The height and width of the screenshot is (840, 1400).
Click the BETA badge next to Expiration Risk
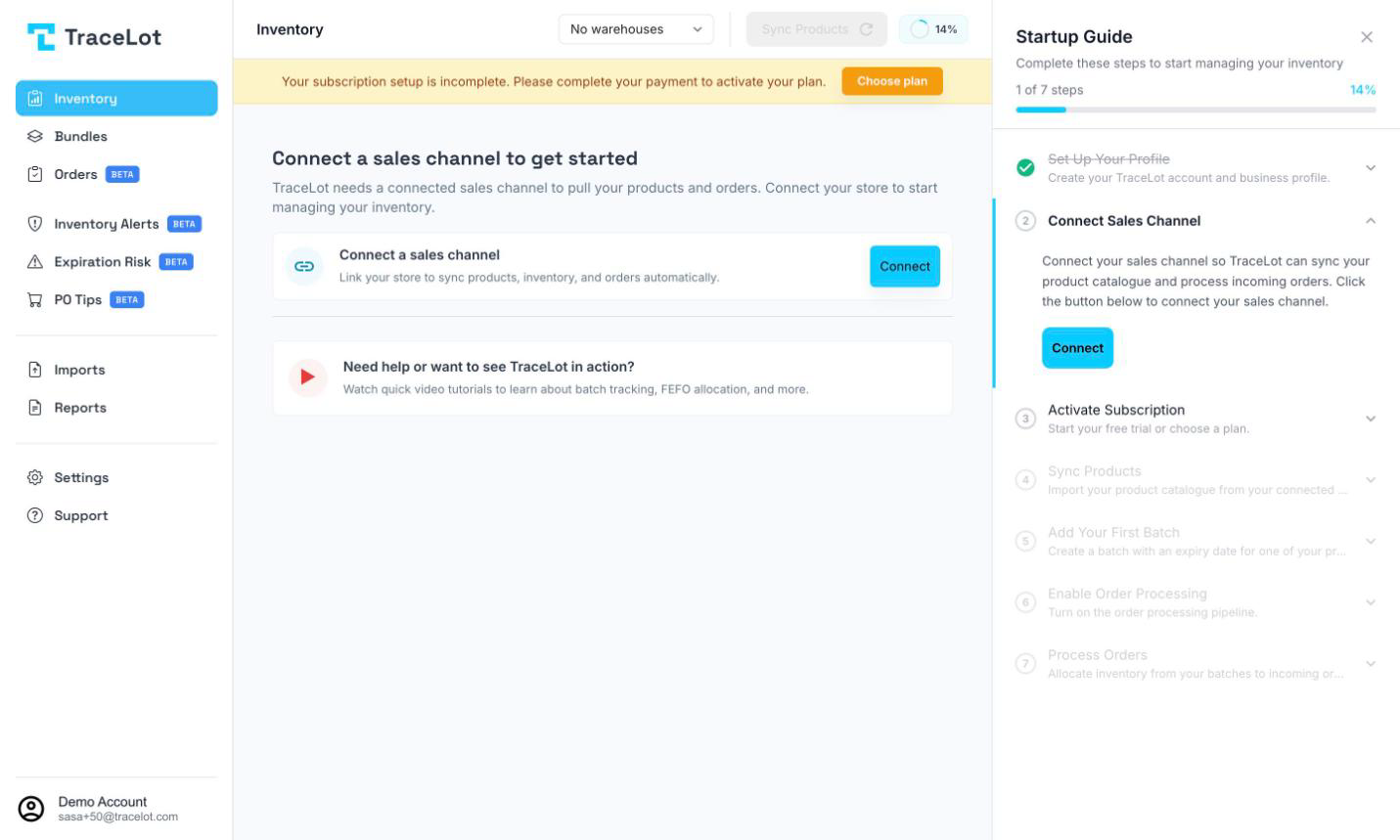pyautogui.click(x=176, y=261)
